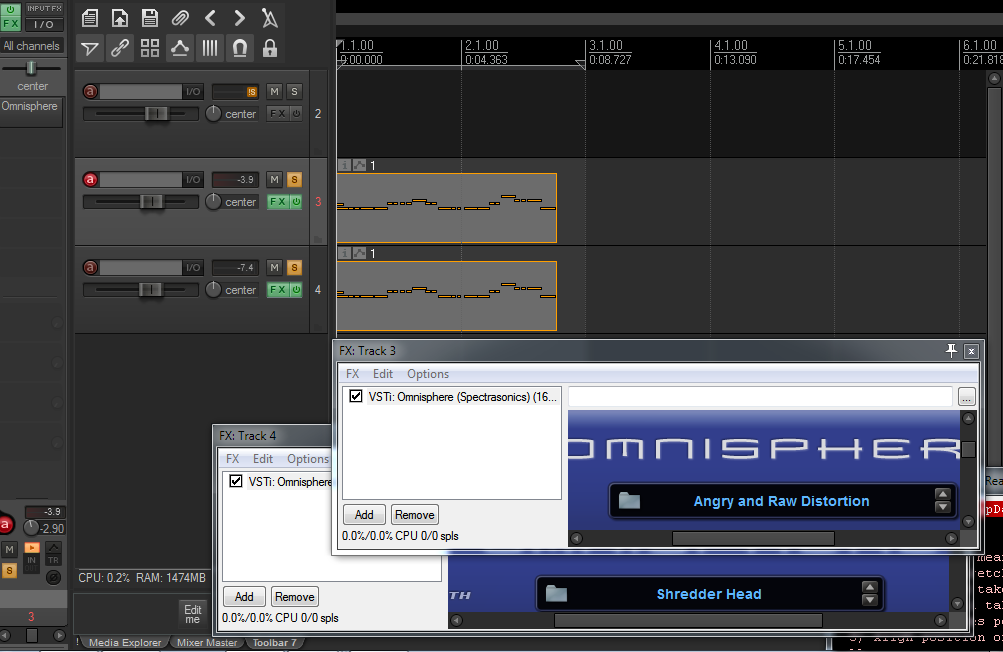Switch to Mixer Master tab

click(207, 642)
